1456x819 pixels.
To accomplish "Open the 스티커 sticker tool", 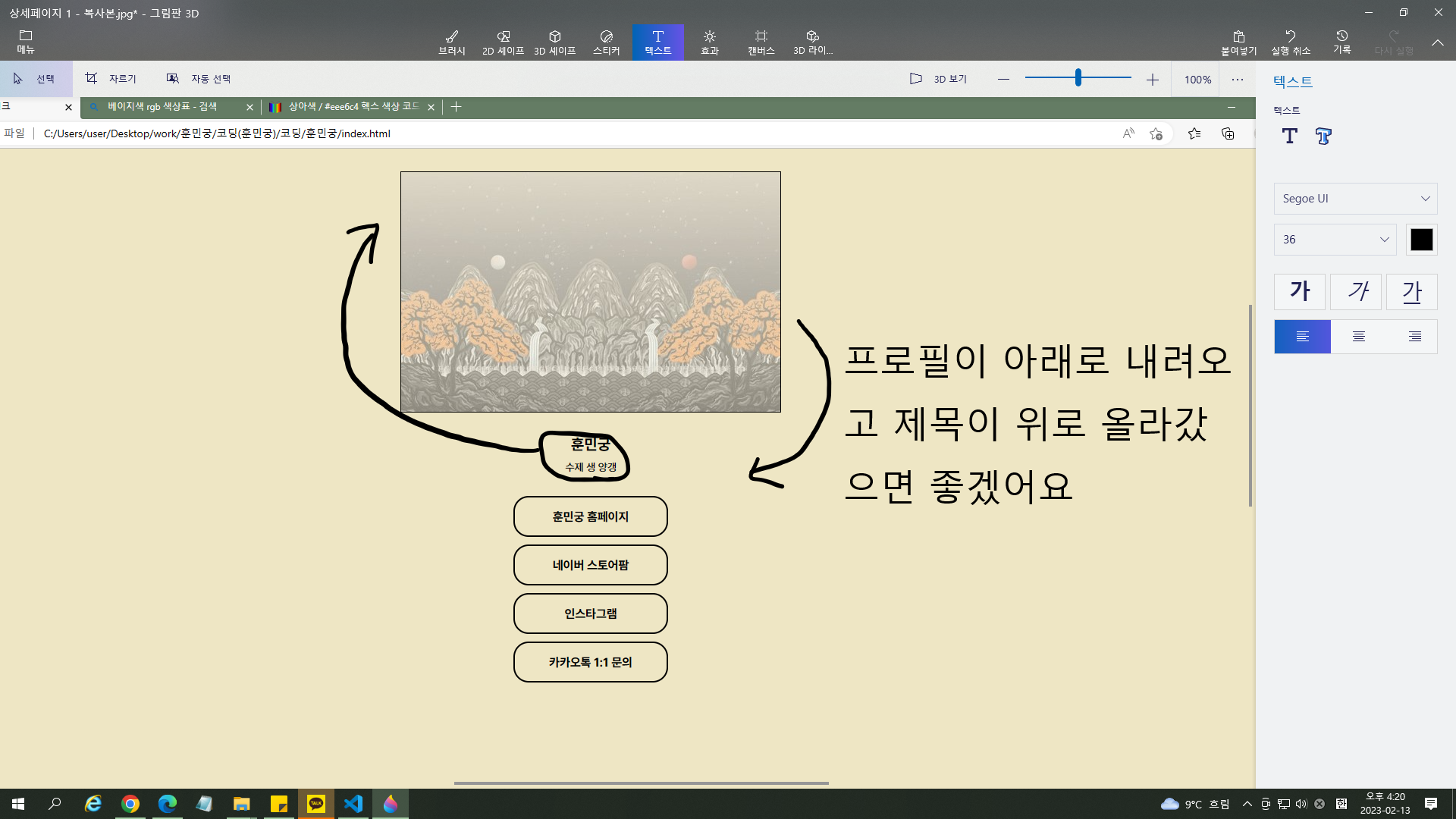I will point(607,42).
